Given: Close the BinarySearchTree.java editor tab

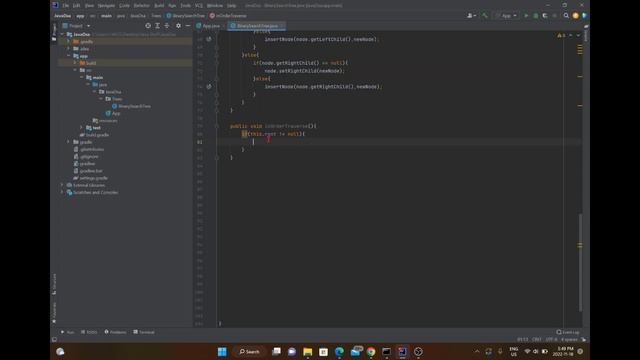Looking at the screenshot, I should 282,26.
